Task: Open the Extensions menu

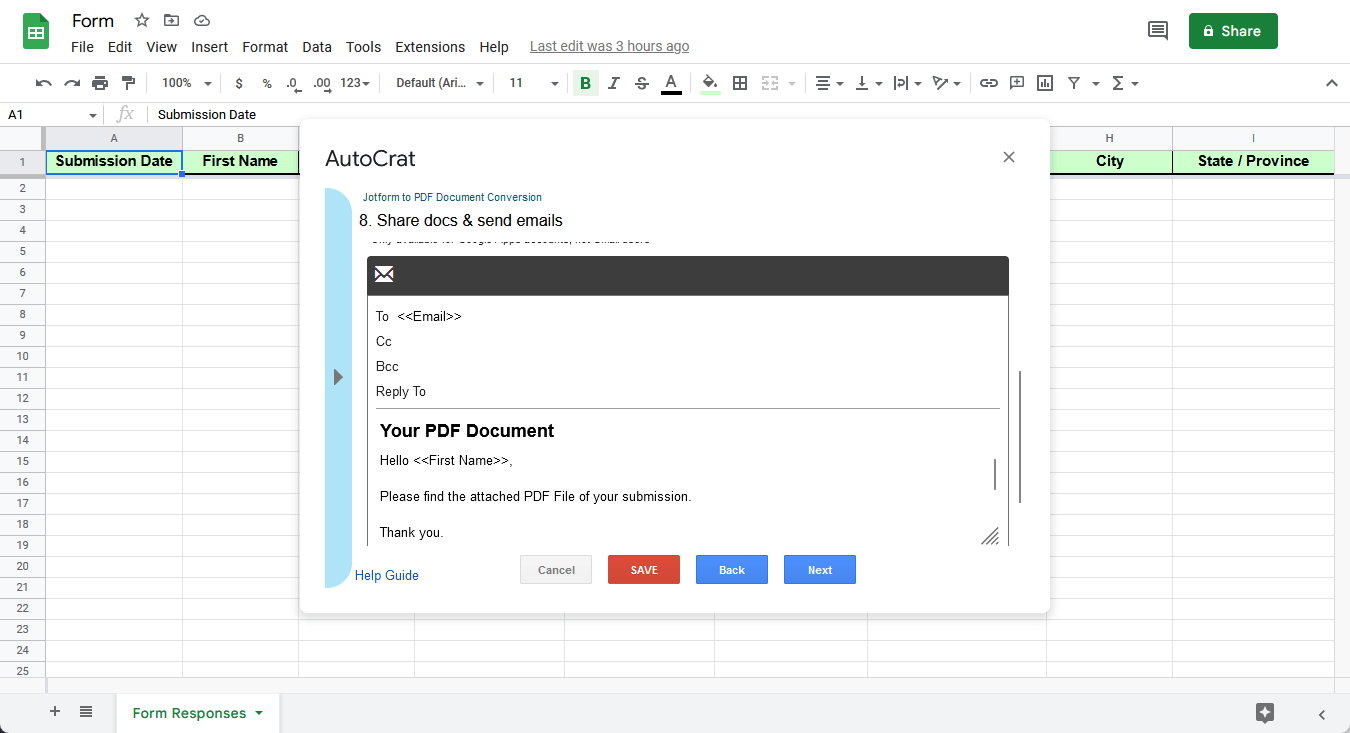Action: click(430, 47)
